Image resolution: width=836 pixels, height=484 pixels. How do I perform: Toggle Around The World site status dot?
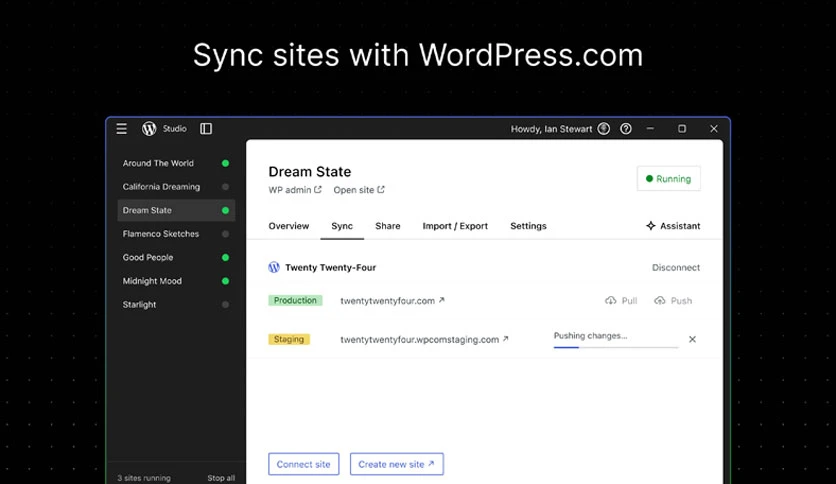[226, 163]
